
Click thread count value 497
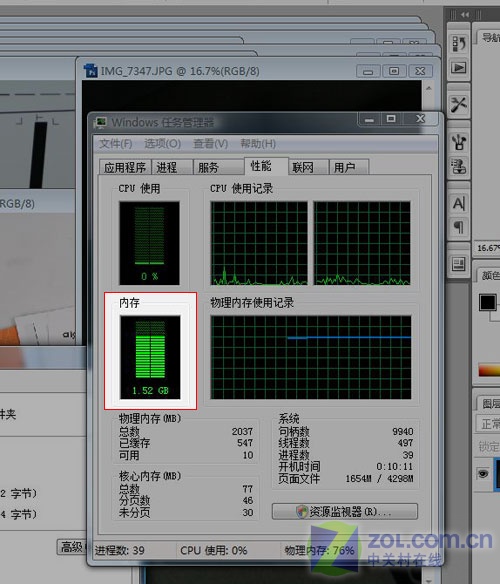[405, 443]
